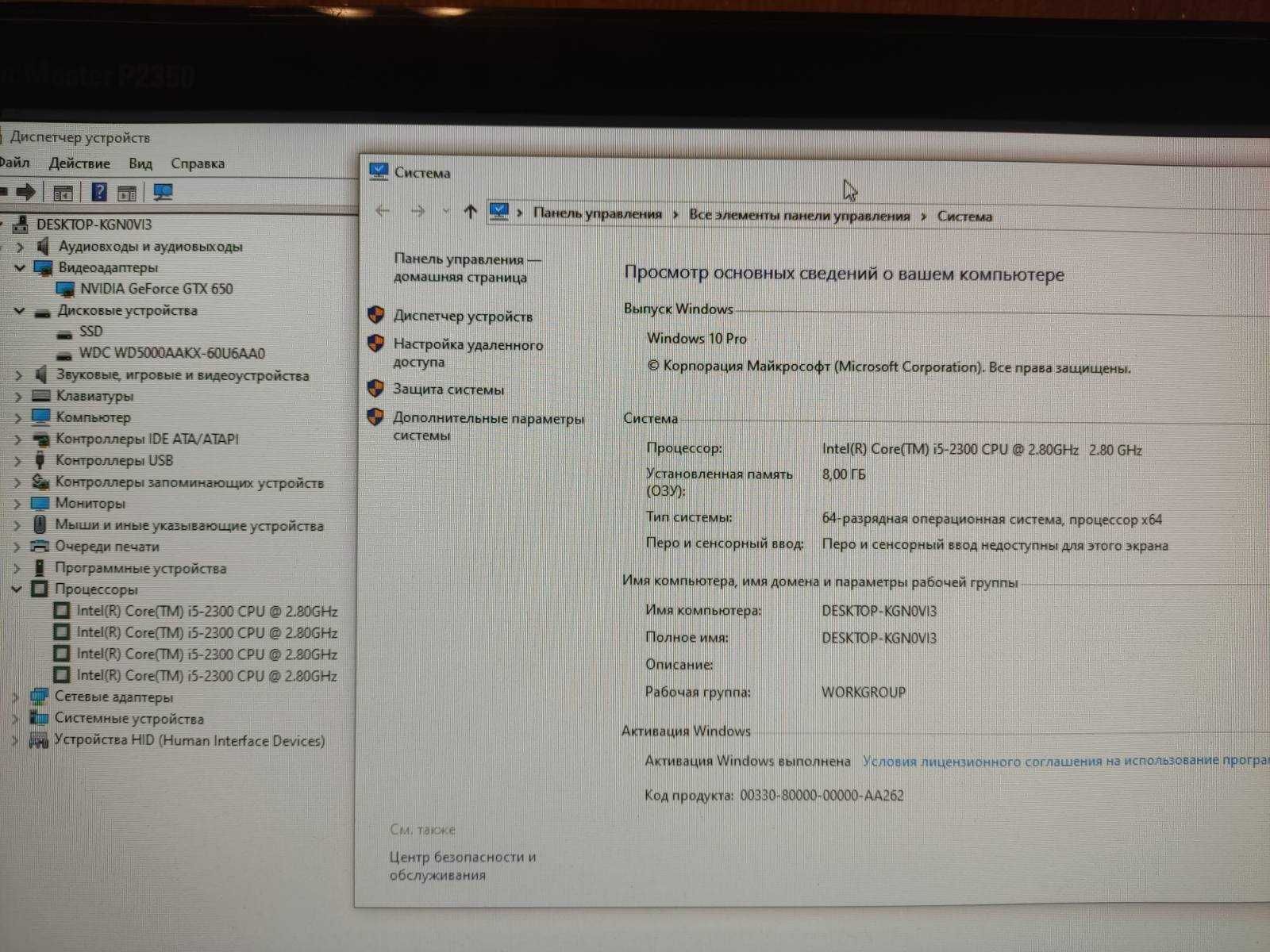This screenshot has height=952, width=1270.
Task: Open Диспетчер устройств link in sidebar
Action: (x=463, y=316)
